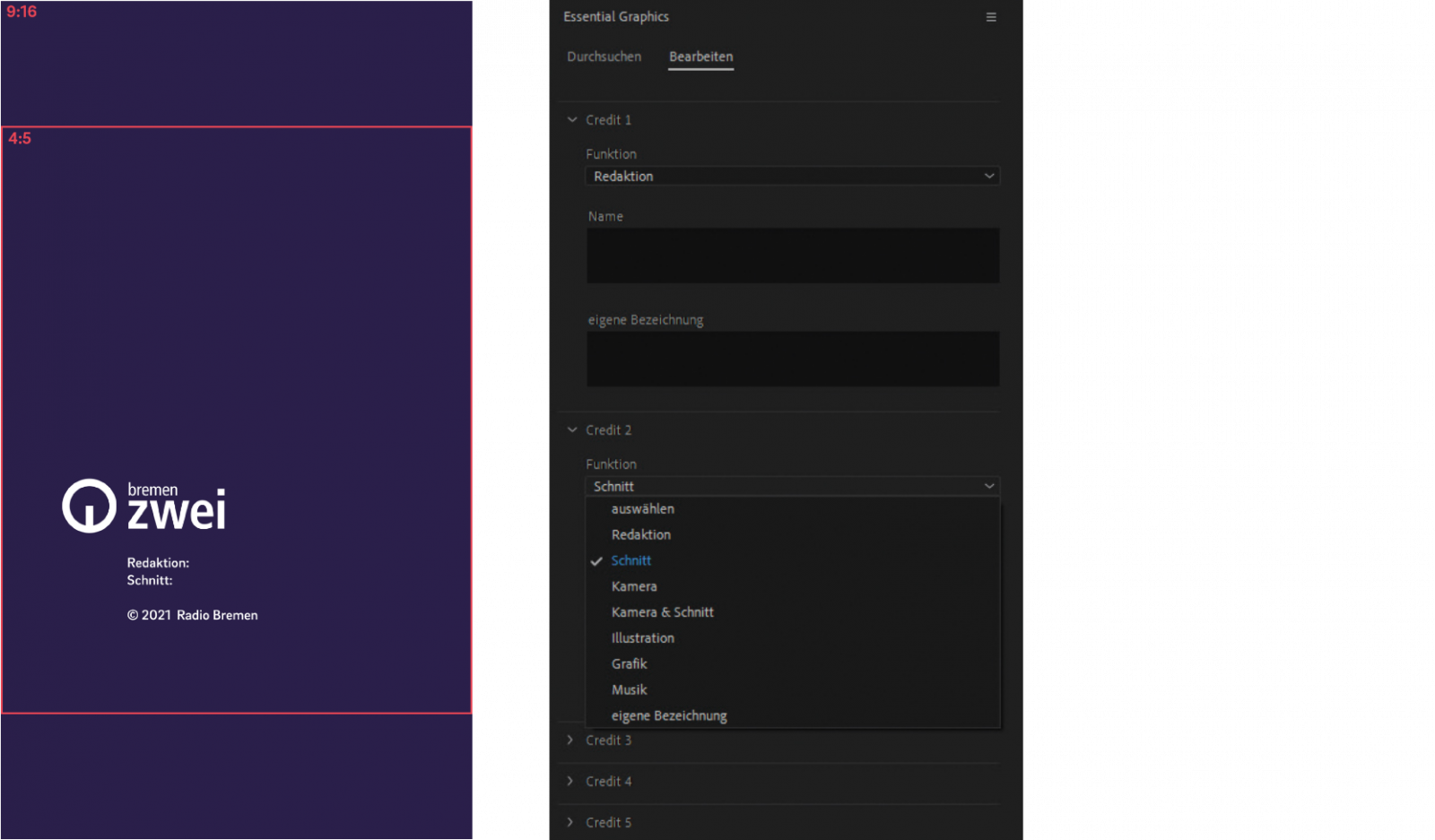Expand the Credit 5 section
The image size is (1435, 840).
(570, 823)
